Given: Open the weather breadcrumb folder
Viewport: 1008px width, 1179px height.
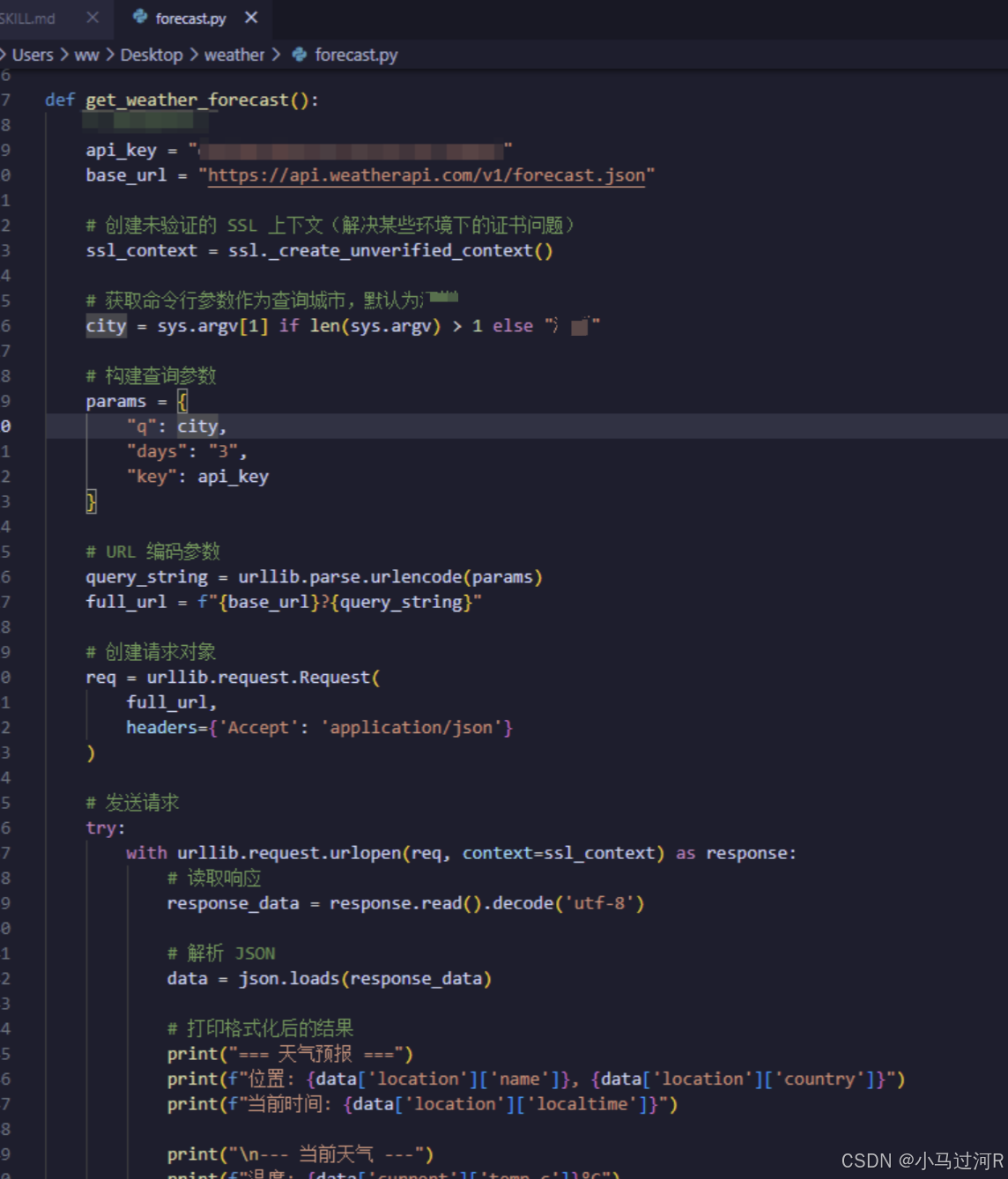Looking at the screenshot, I should [x=234, y=55].
